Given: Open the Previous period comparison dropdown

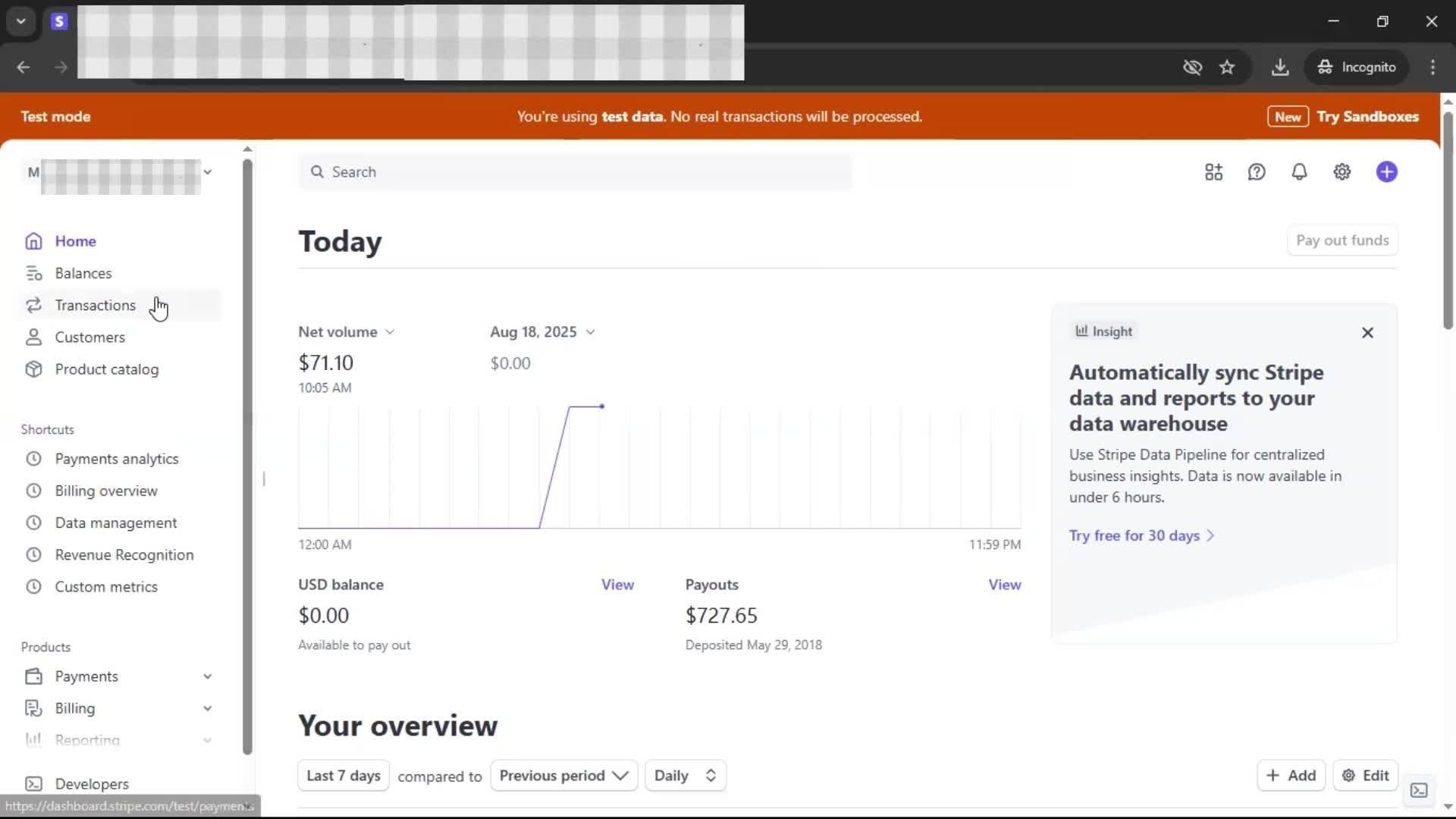Looking at the screenshot, I should 563,776.
